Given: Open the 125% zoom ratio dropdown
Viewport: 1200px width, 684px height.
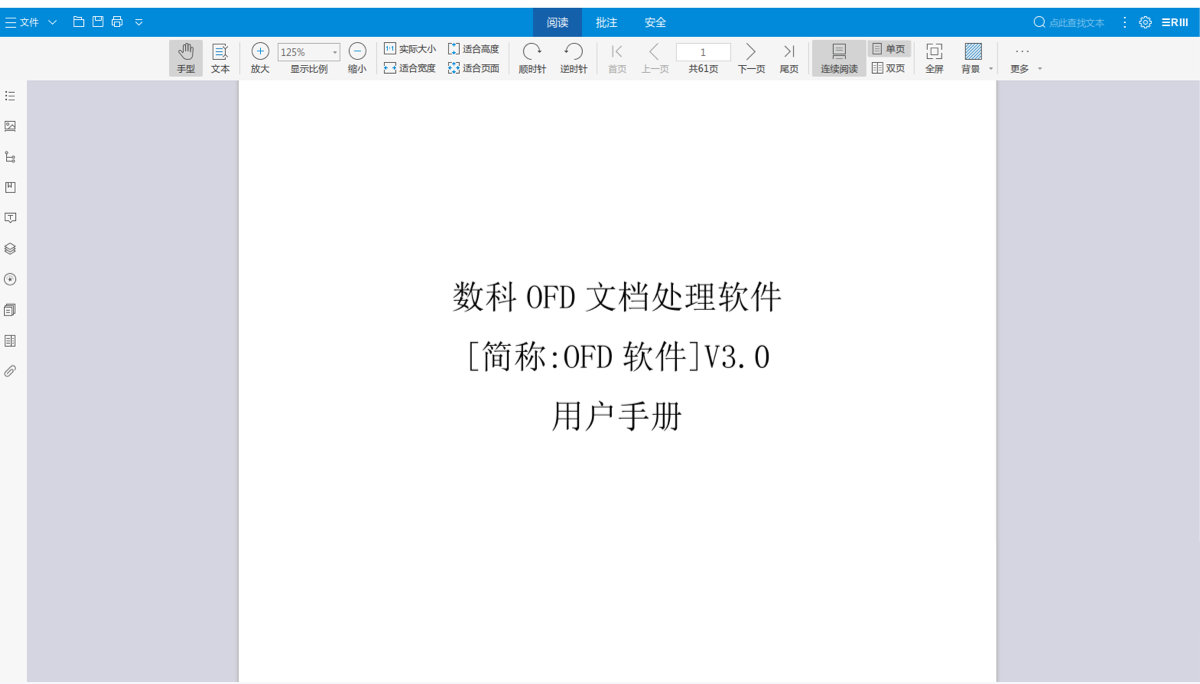Looking at the screenshot, I should [x=334, y=53].
